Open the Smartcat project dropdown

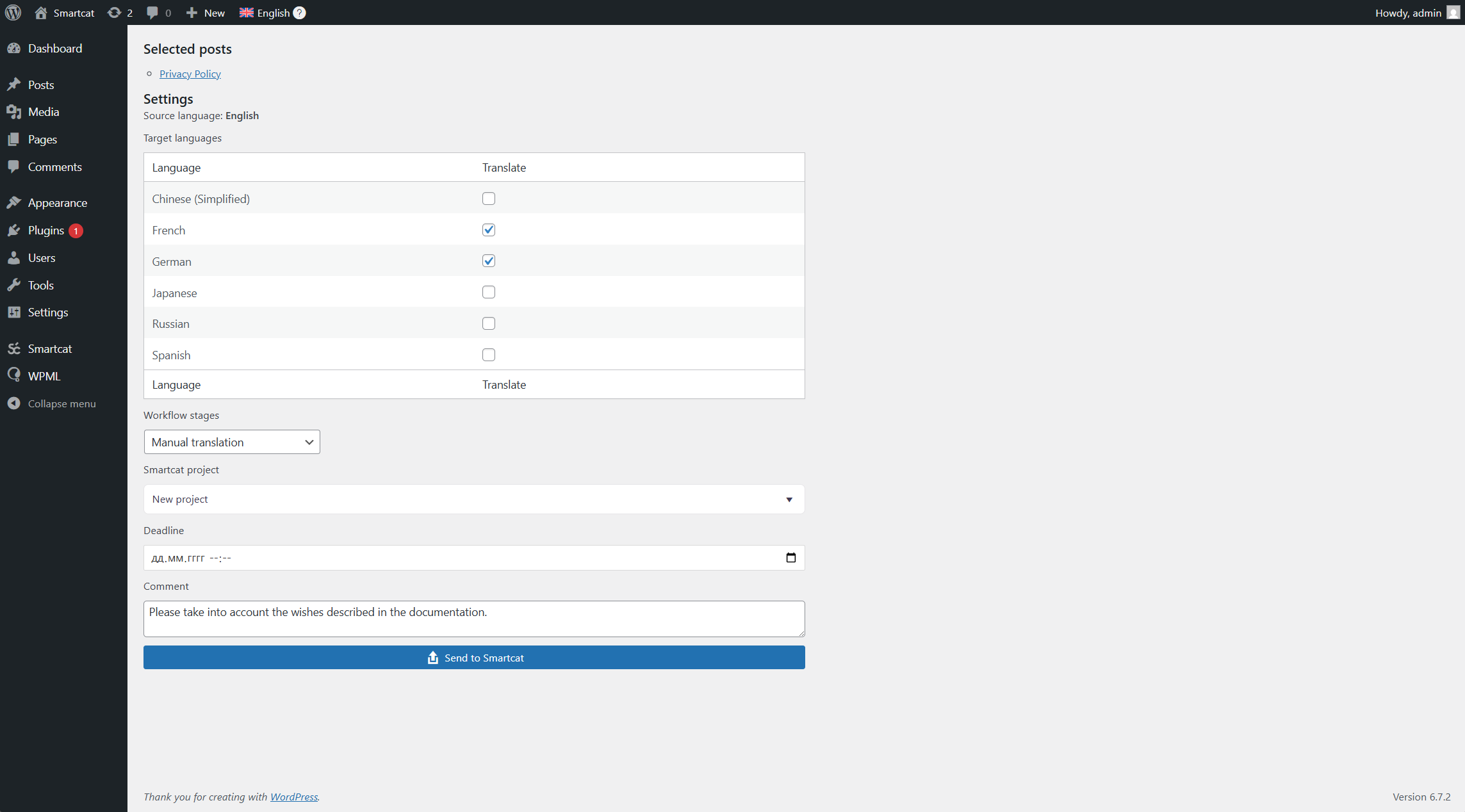click(x=474, y=499)
